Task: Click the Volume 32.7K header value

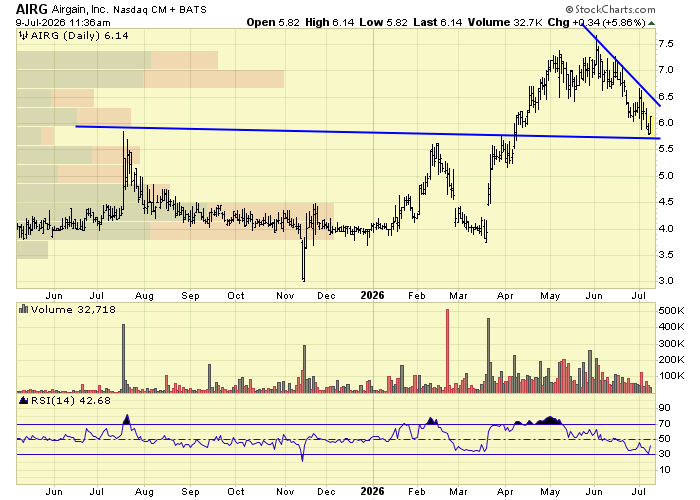Action: [504, 22]
